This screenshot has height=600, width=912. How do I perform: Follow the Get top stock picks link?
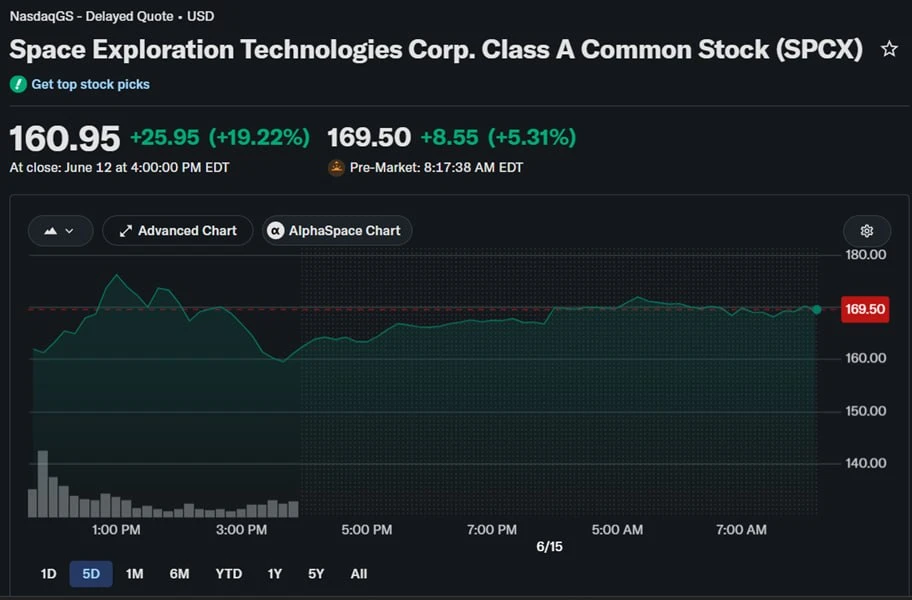coord(90,84)
